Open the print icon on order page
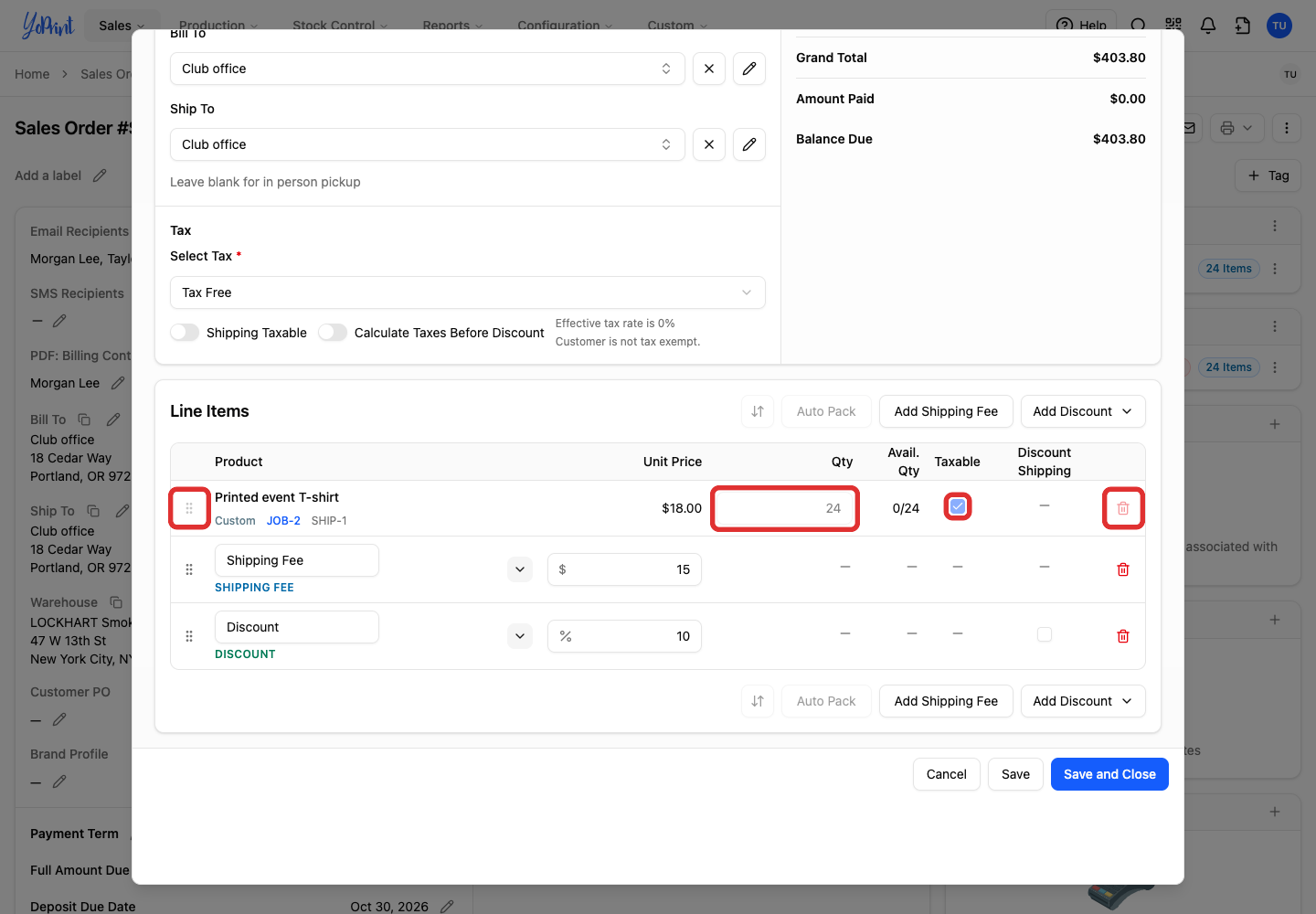 coord(1237,128)
